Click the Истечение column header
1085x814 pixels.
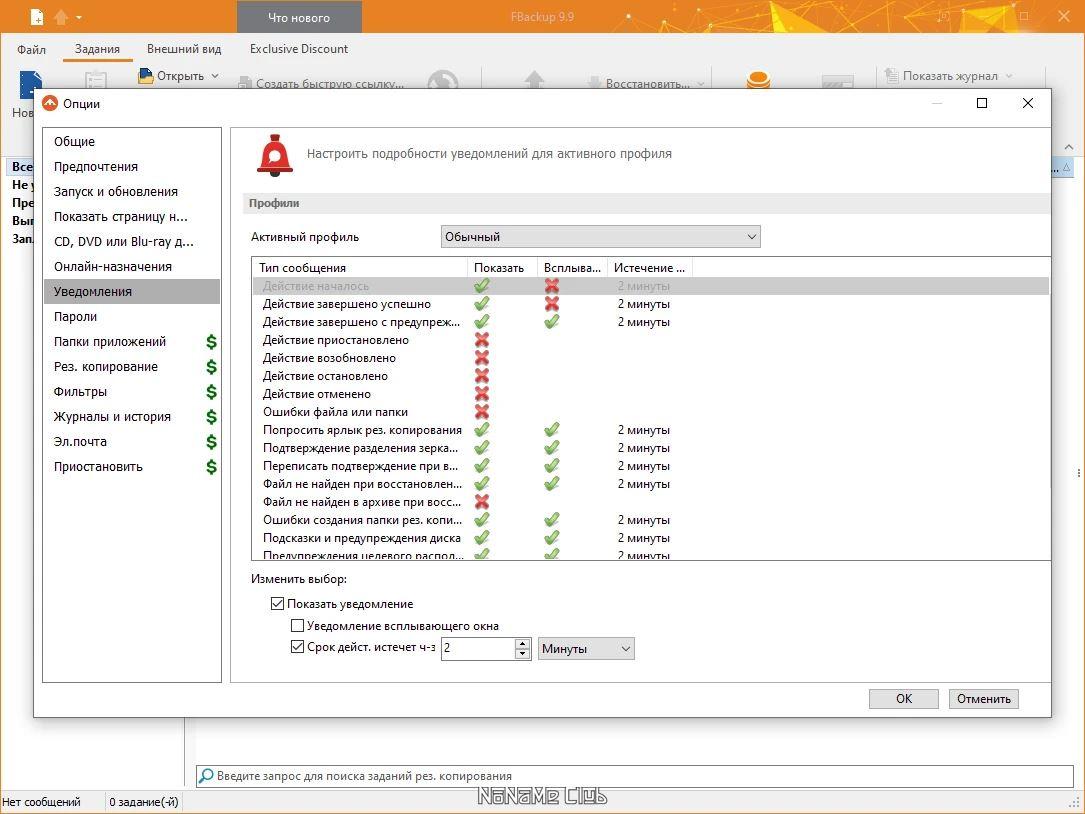click(x=649, y=268)
